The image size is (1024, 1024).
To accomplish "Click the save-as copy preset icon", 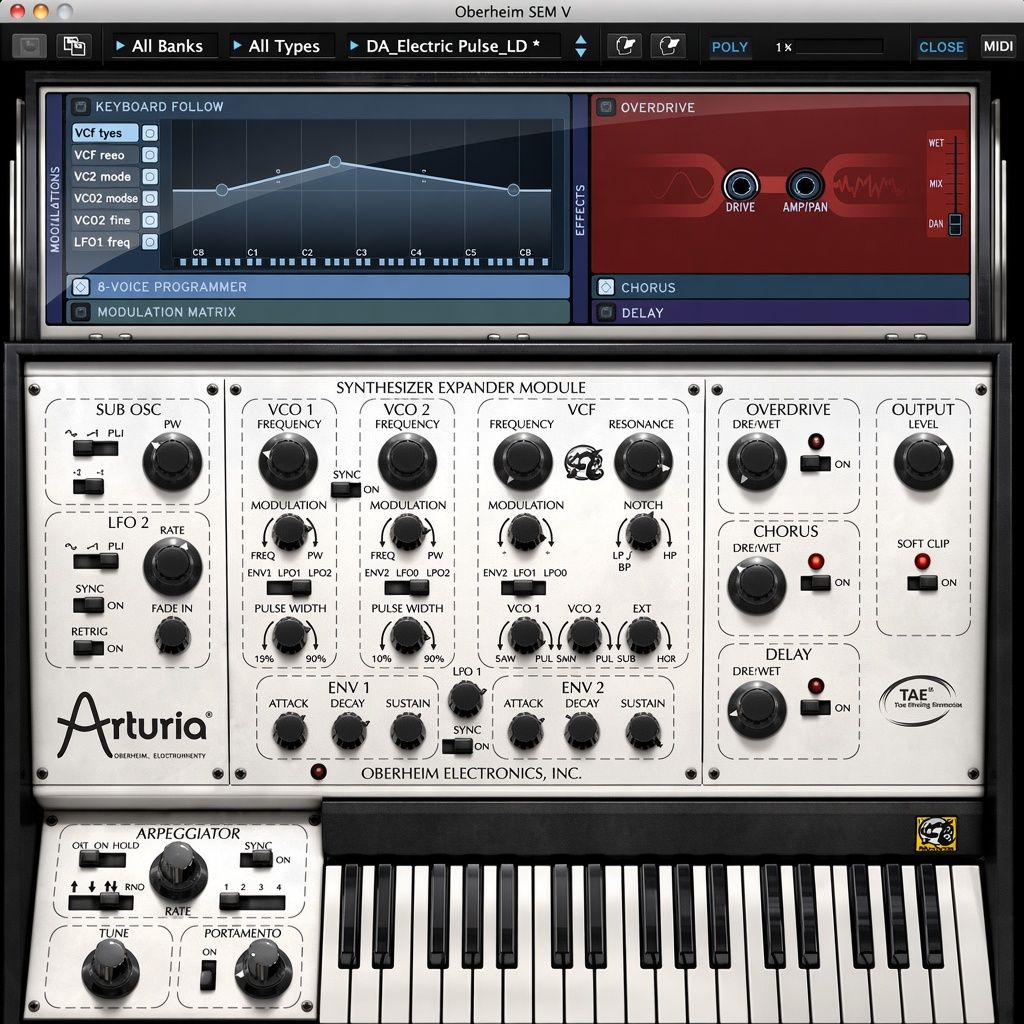I will coord(74,46).
